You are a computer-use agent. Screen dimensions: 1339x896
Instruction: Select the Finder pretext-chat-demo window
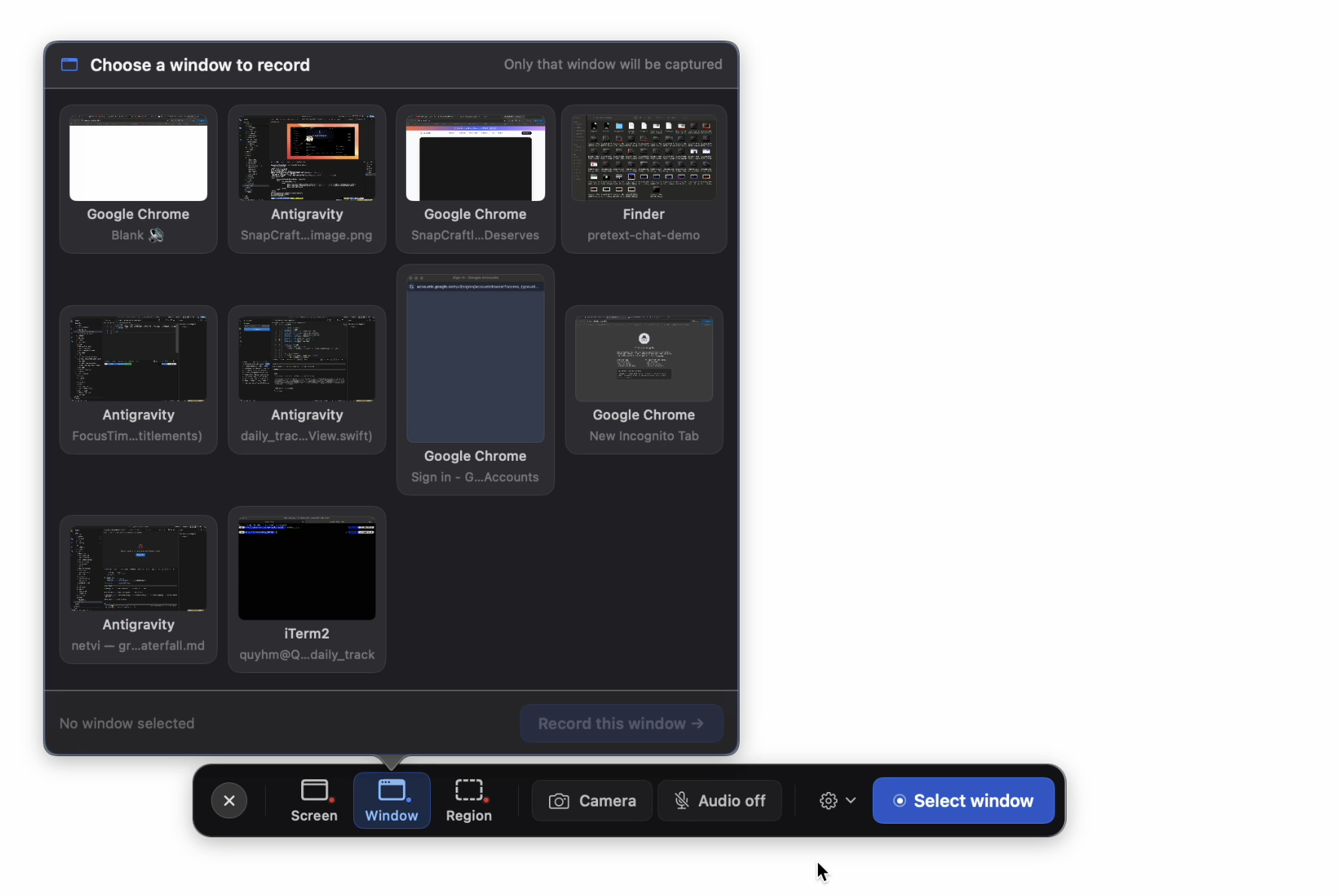tap(644, 179)
